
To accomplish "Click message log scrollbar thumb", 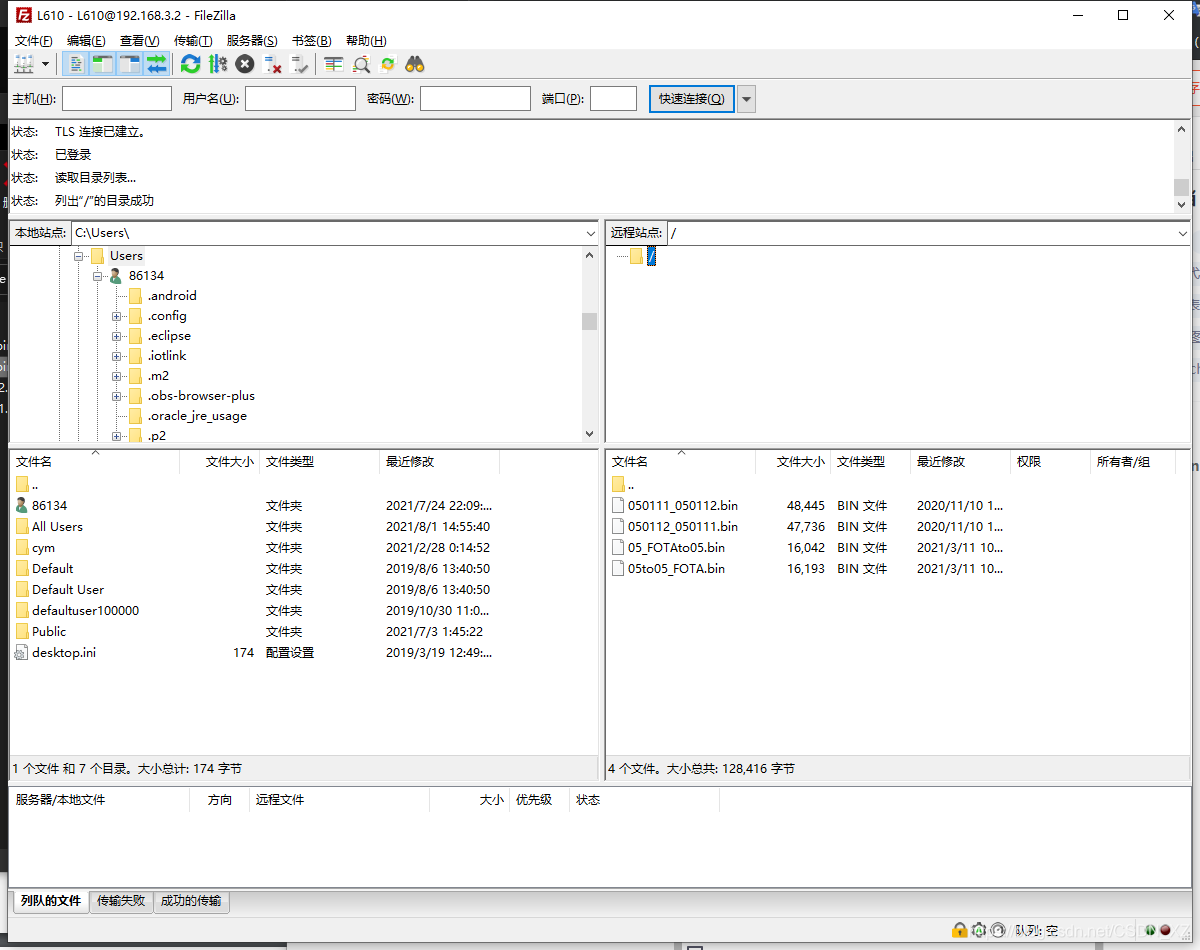I will [x=1181, y=187].
